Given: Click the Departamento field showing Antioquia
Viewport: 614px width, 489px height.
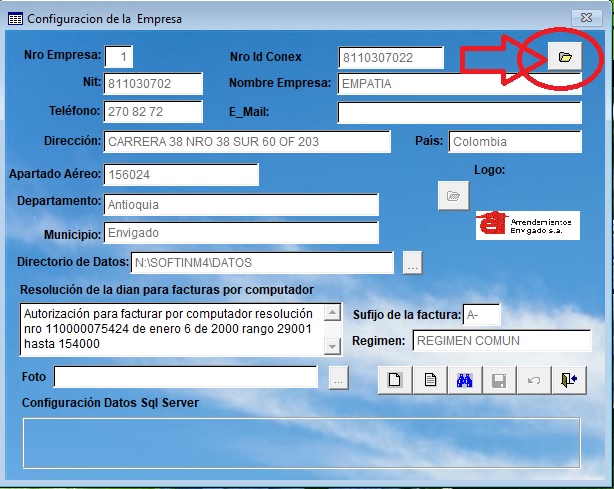Looking at the screenshot, I should pyautogui.click(x=241, y=204).
